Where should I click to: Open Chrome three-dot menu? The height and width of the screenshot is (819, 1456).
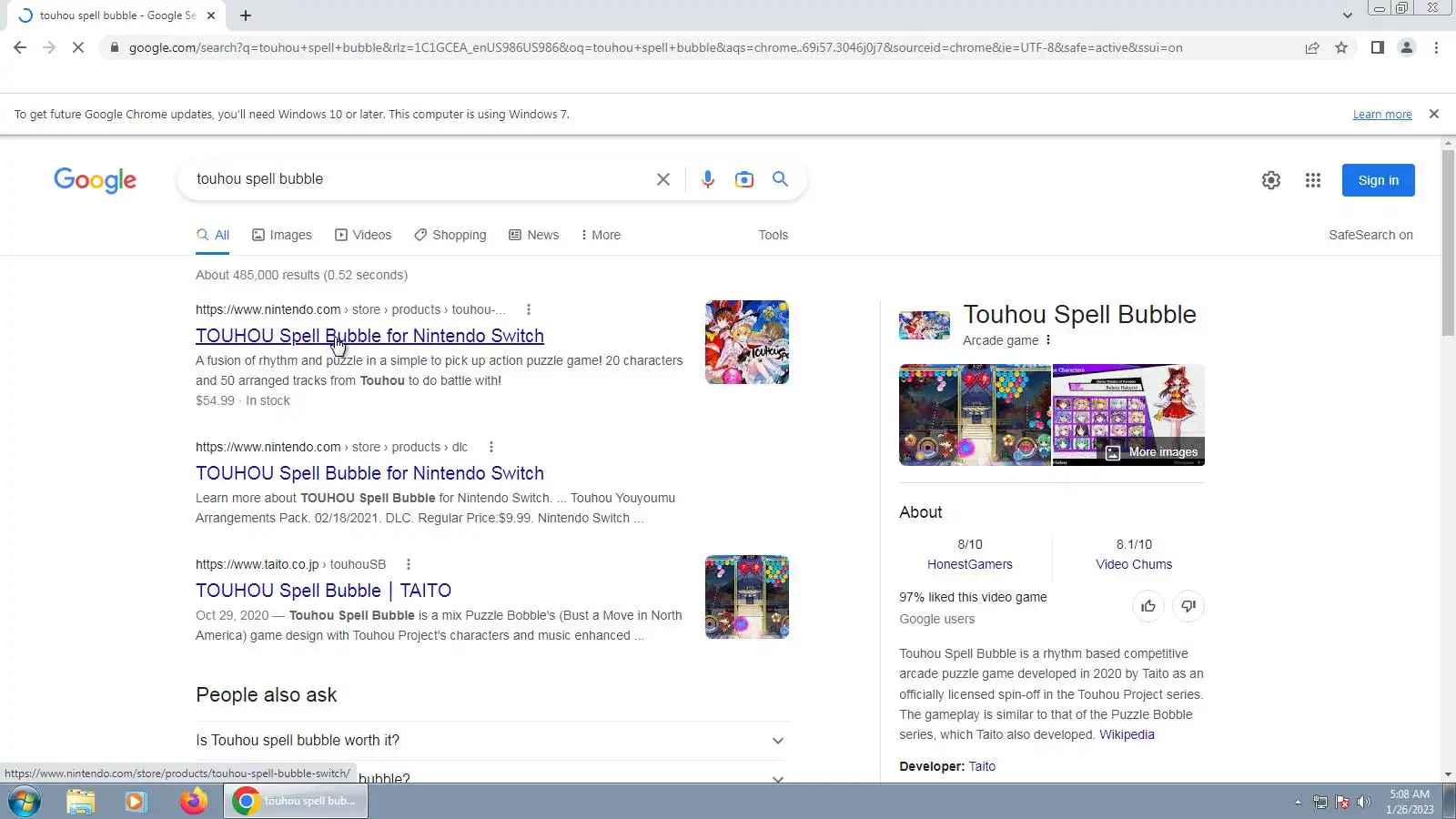[x=1436, y=47]
